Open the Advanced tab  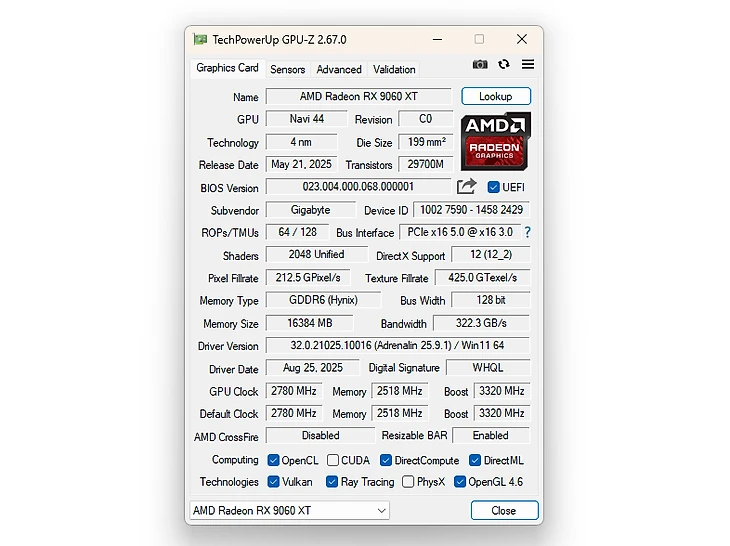coord(339,69)
